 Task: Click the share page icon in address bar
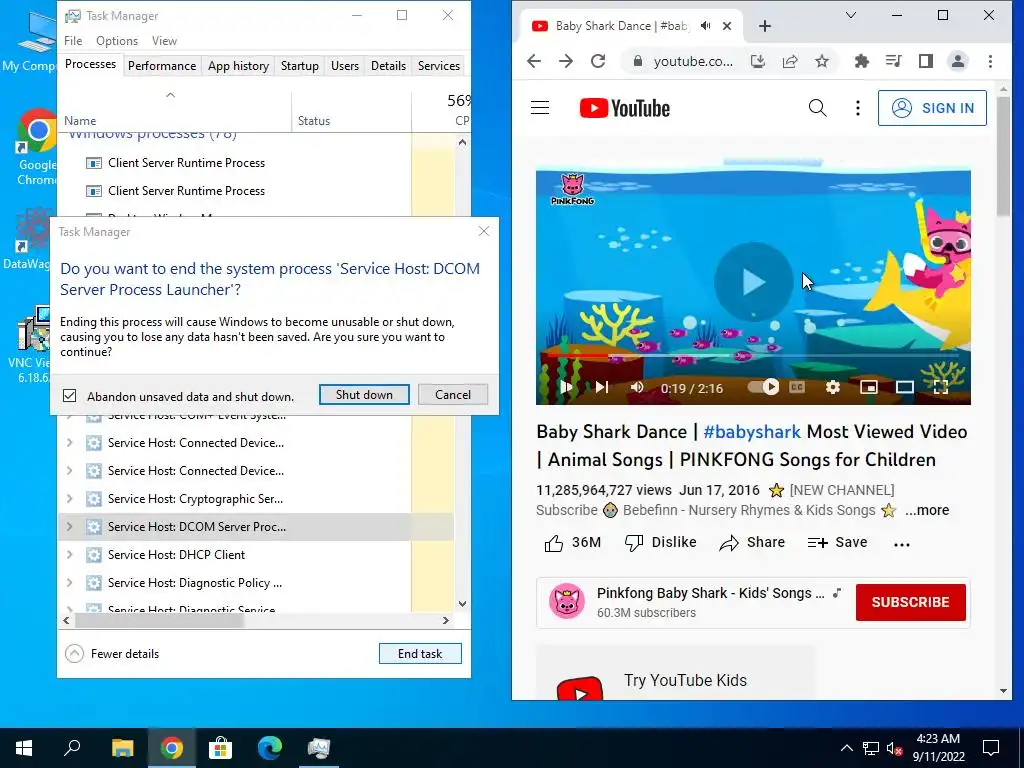coord(790,61)
